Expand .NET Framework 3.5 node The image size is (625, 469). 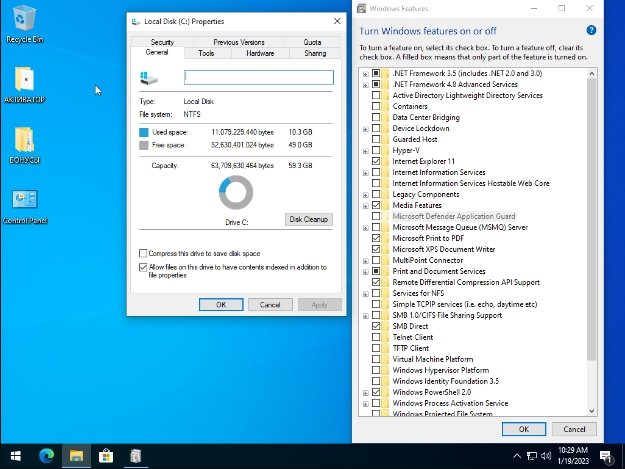tap(365, 74)
